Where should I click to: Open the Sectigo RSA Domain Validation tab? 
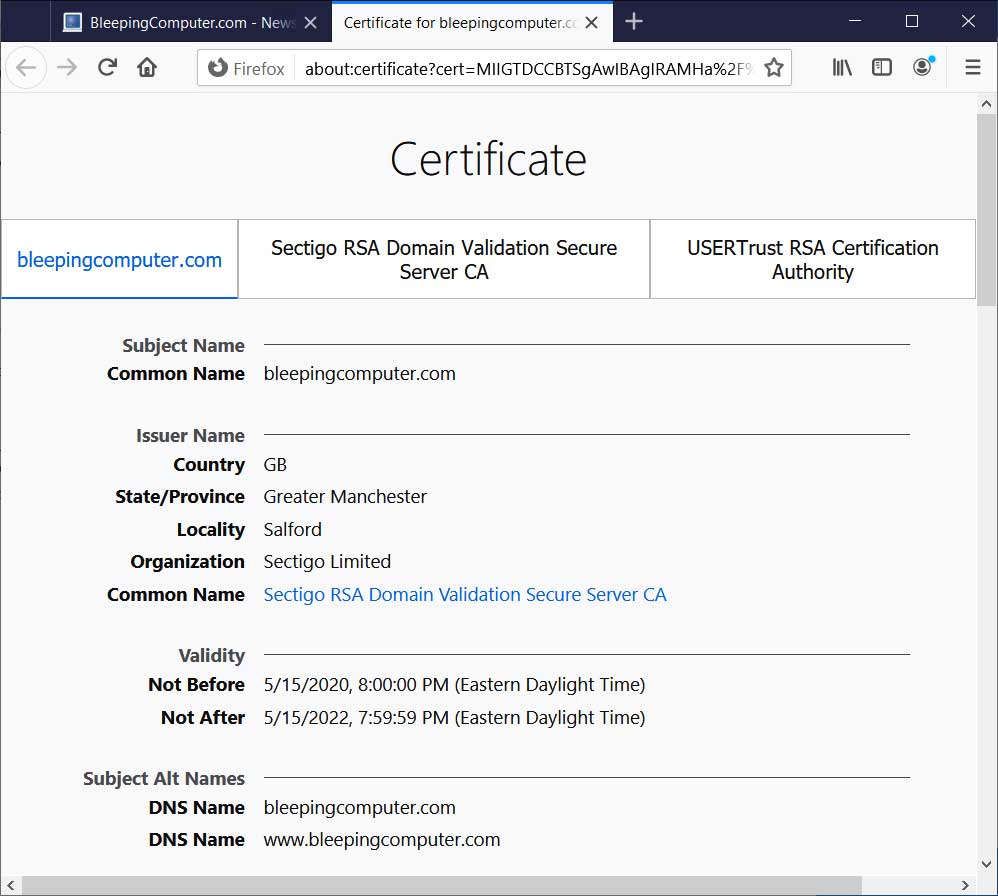click(x=444, y=260)
